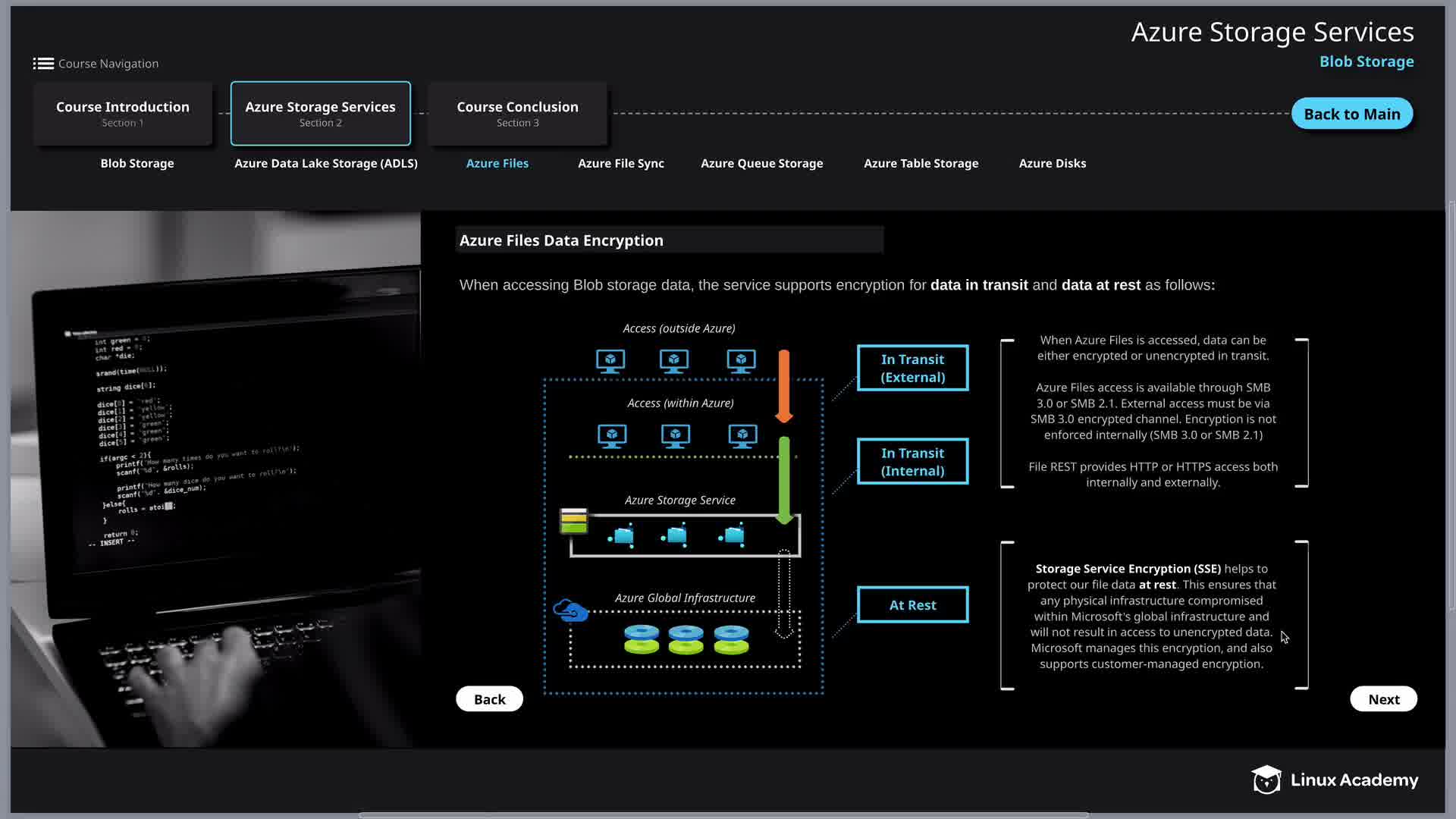The image size is (1456, 819).
Task: Open Course Conclusion Section 3
Action: [x=517, y=113]
